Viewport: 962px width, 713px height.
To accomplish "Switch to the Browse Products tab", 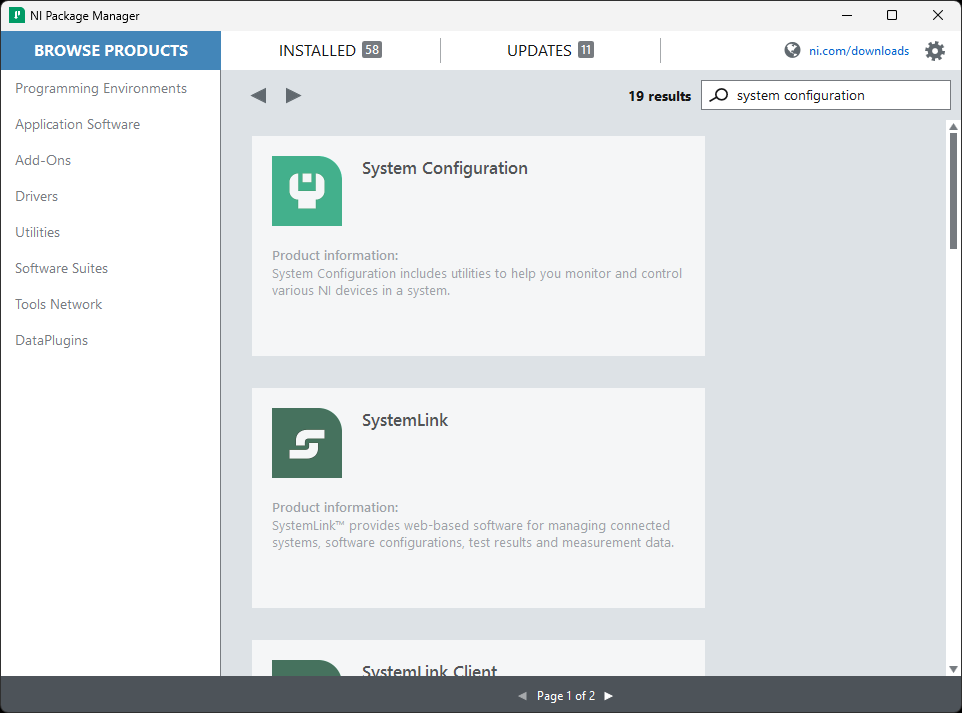I will (110, 50).
